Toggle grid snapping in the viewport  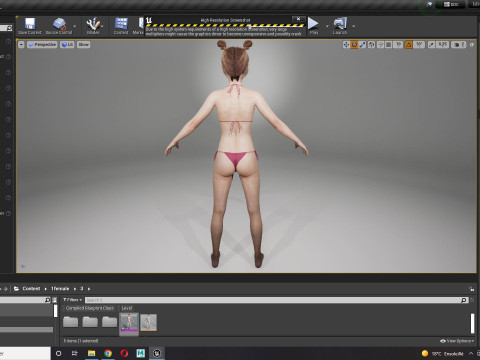388,45
